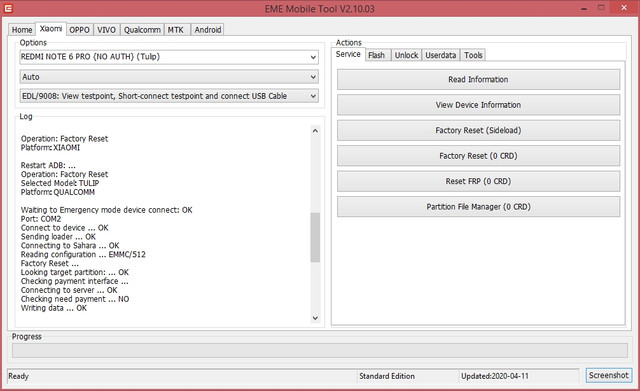The image size is (640, 391).
Task: Click 'Connecting to server ... OK' line
Action: coord(69,290)
